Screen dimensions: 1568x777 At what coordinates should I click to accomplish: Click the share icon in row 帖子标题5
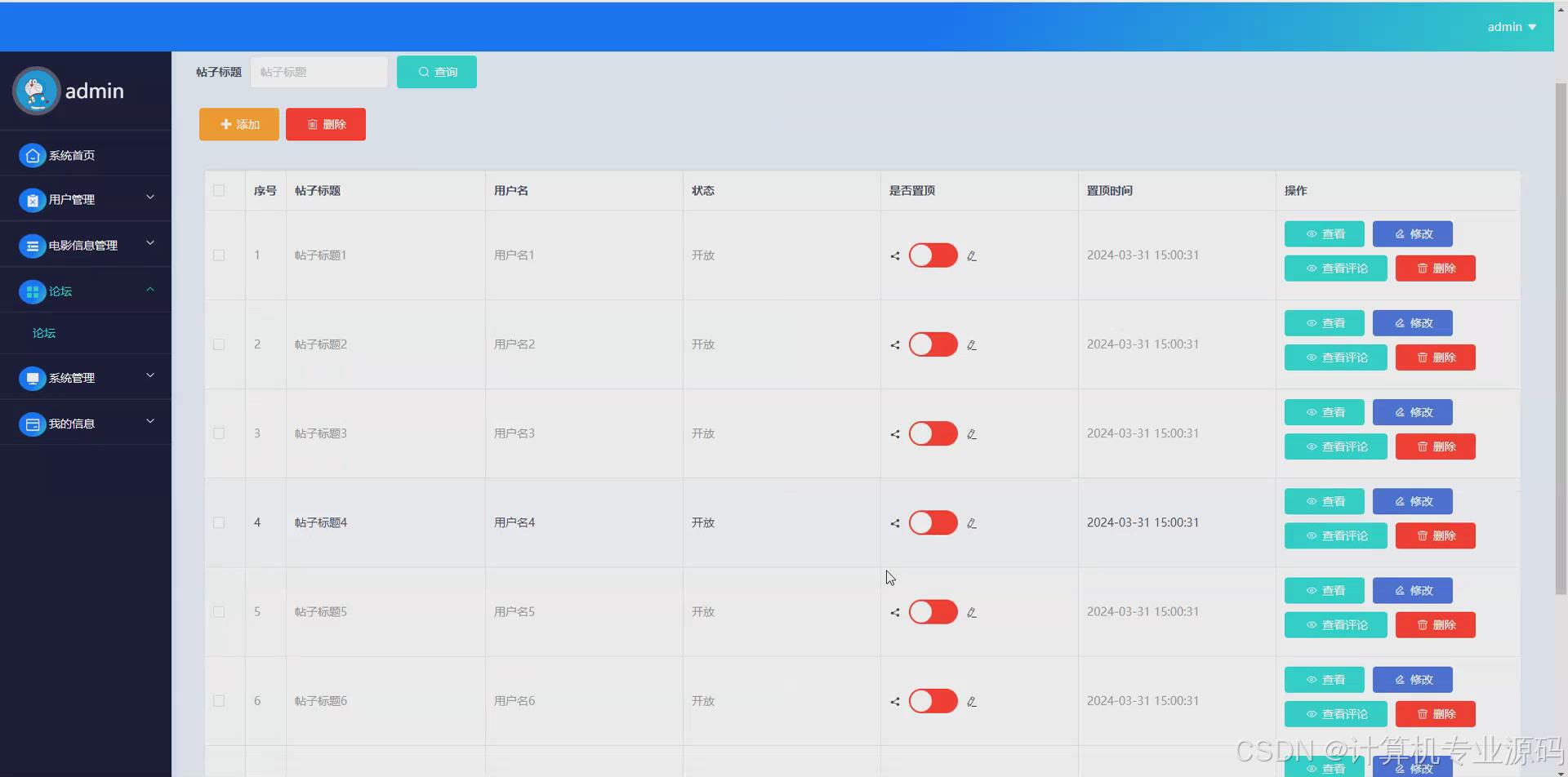tap(895, 612)
